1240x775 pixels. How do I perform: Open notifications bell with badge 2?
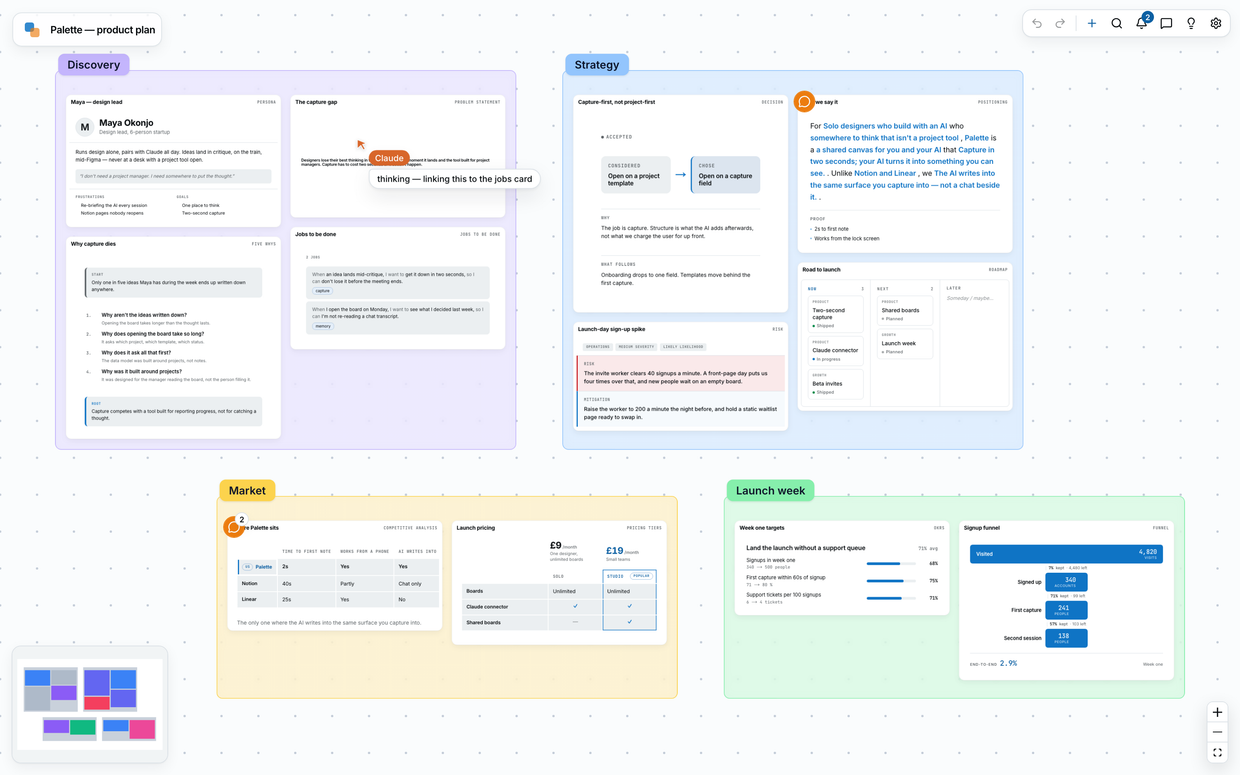pos(1142,23)
